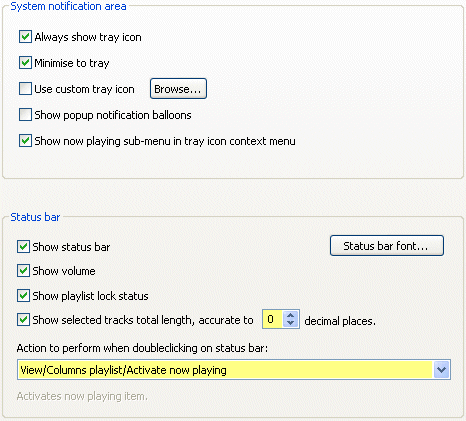Open the doubleclick action dropdown arrow

[442, 369]
